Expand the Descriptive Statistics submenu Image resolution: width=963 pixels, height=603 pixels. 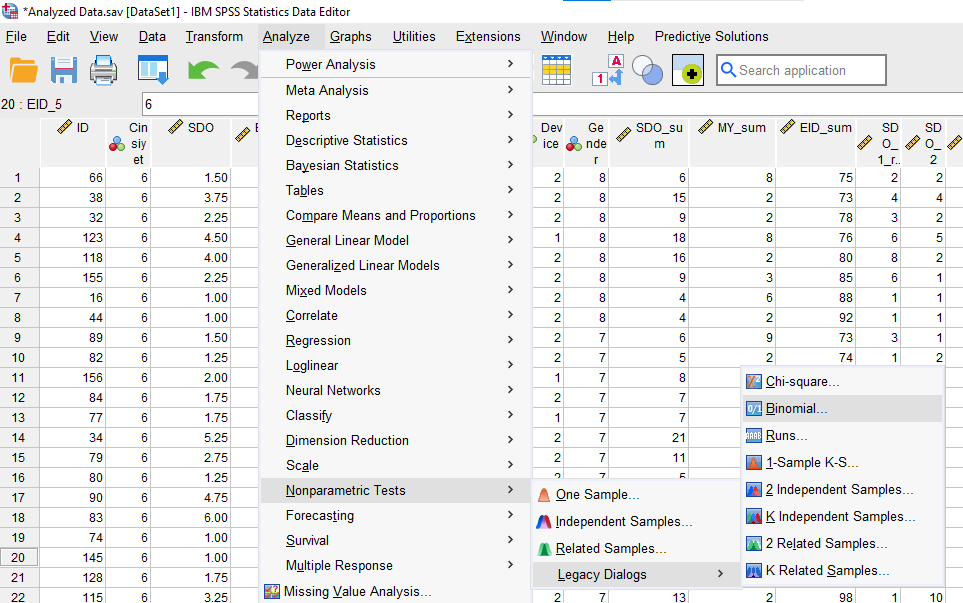coord(395,140)
